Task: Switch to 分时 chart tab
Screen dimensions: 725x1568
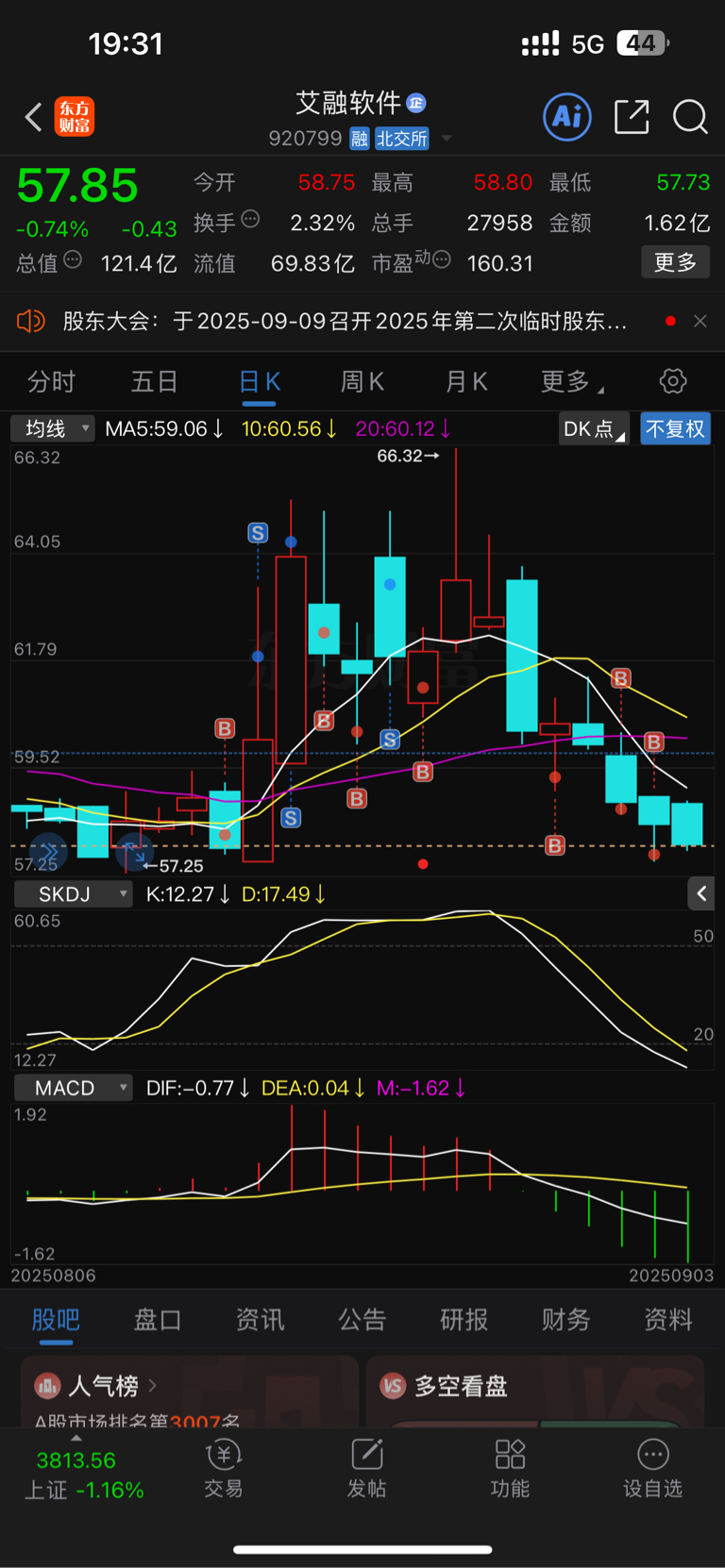Action: 51,381
